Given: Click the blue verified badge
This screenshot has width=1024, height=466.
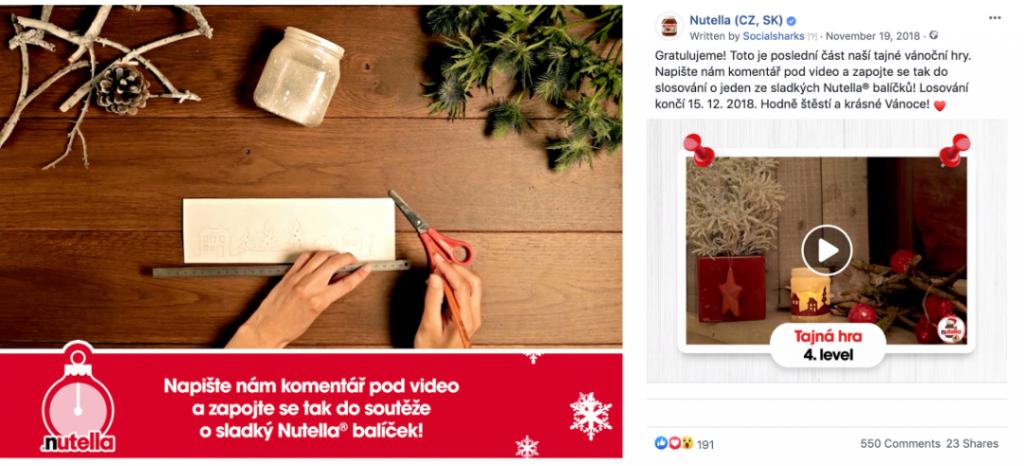Looking at the screenshot, I should tap(792, 21).
